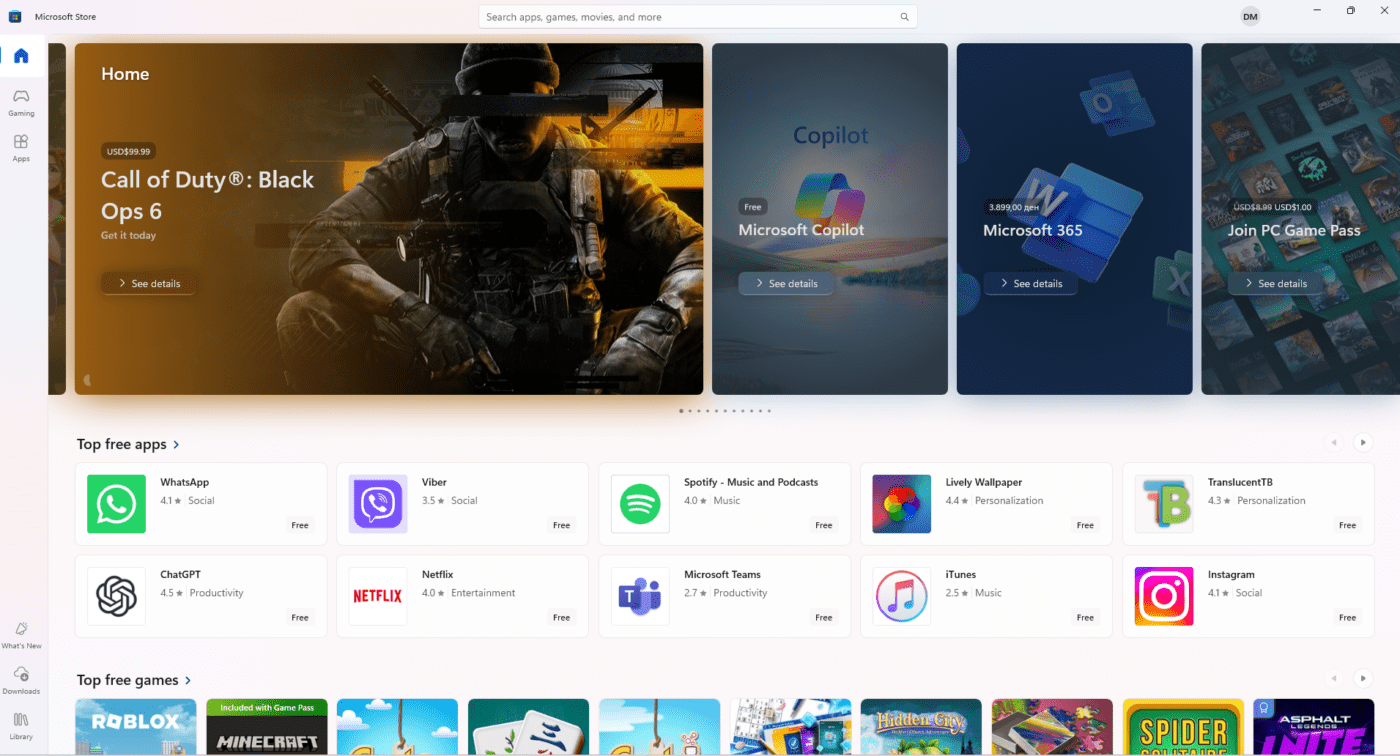Click Free button on Lively Wallpaper card
This screenshot has height=756, width=1400.
point(1085,525)
